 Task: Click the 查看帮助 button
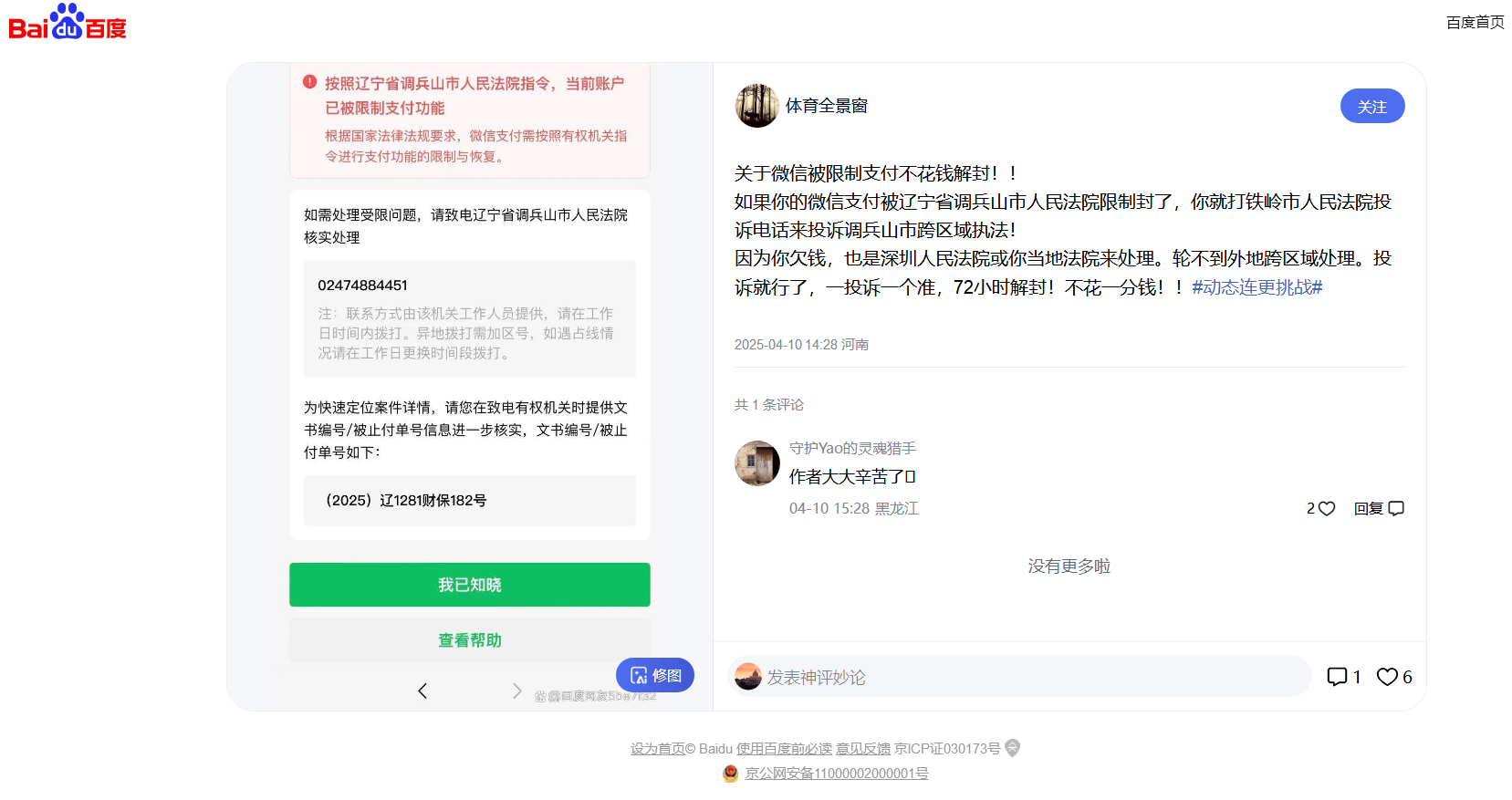(469, 640)
